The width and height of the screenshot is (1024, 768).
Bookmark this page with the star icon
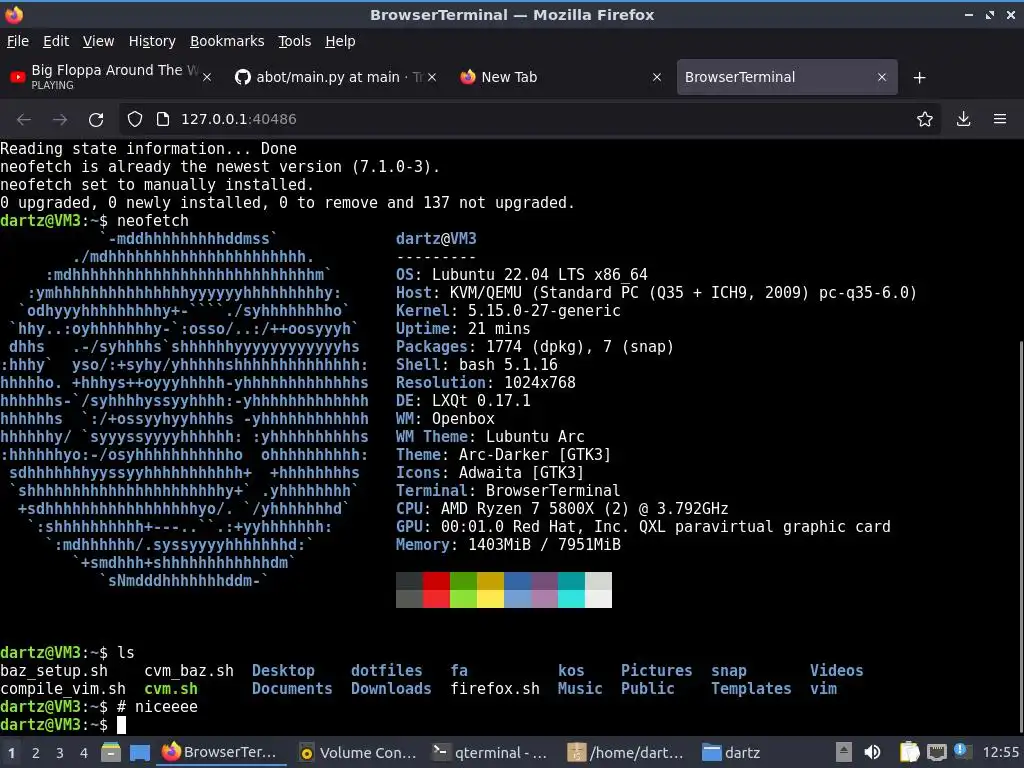coord(924,119)
